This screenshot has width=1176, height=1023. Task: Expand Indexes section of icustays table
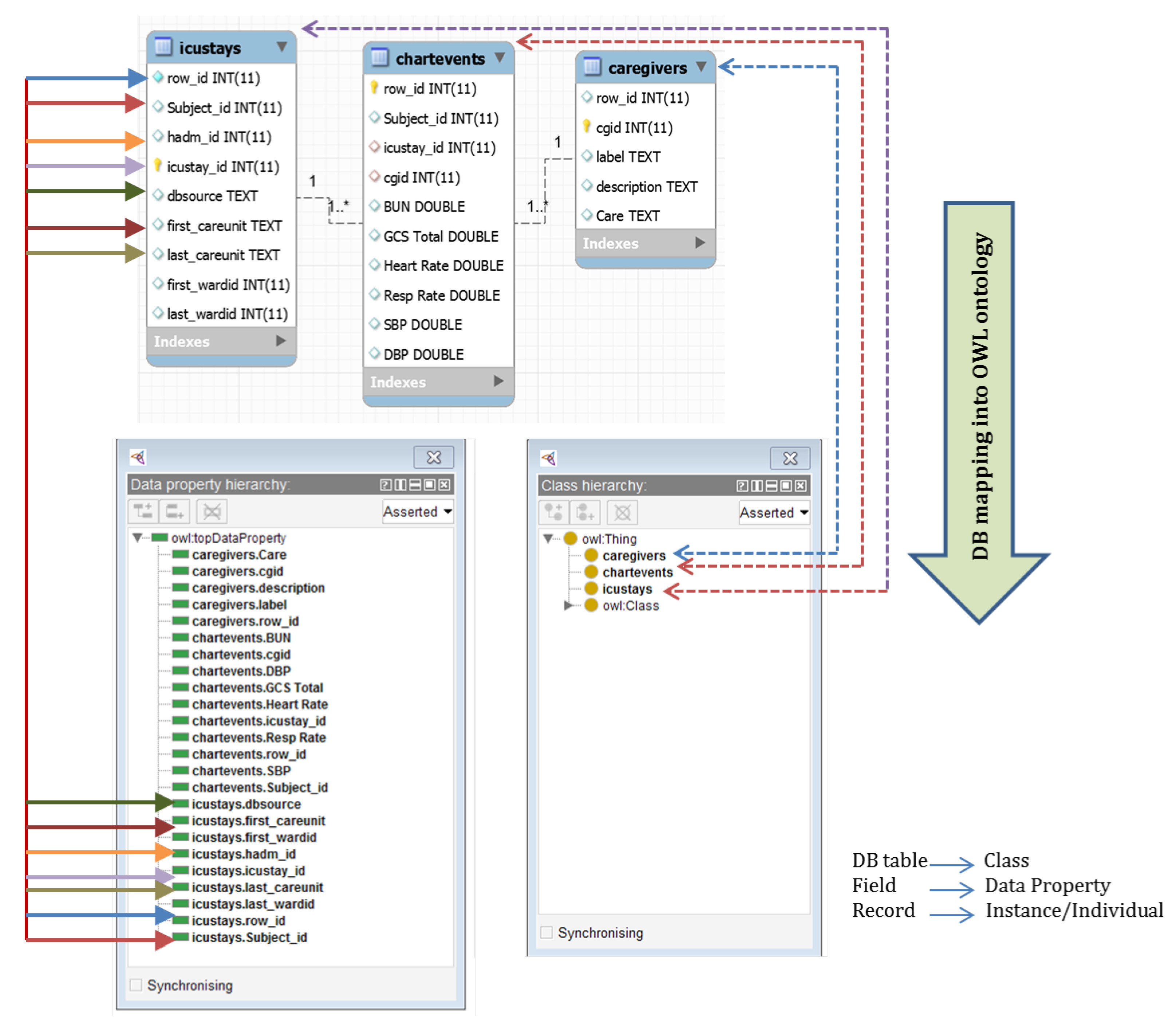(x=280, y=341)
